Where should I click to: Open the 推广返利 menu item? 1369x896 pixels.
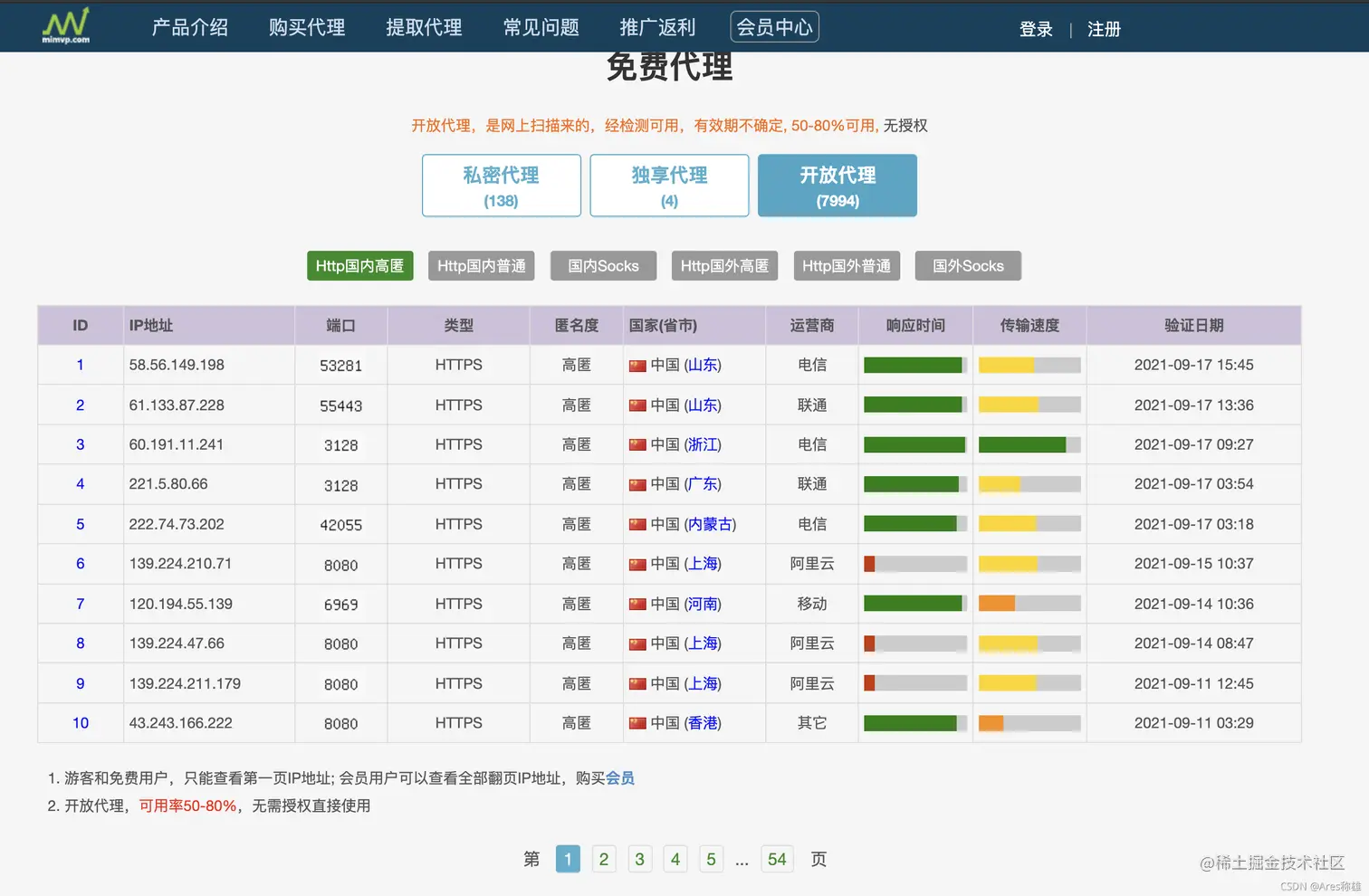[657, 27]
